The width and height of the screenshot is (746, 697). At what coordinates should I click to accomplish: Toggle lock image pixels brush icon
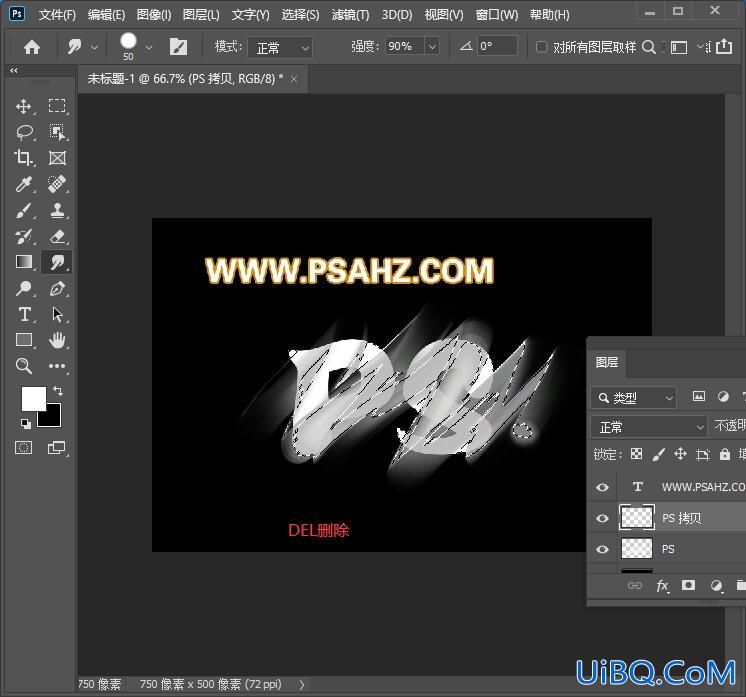[658, 454]
